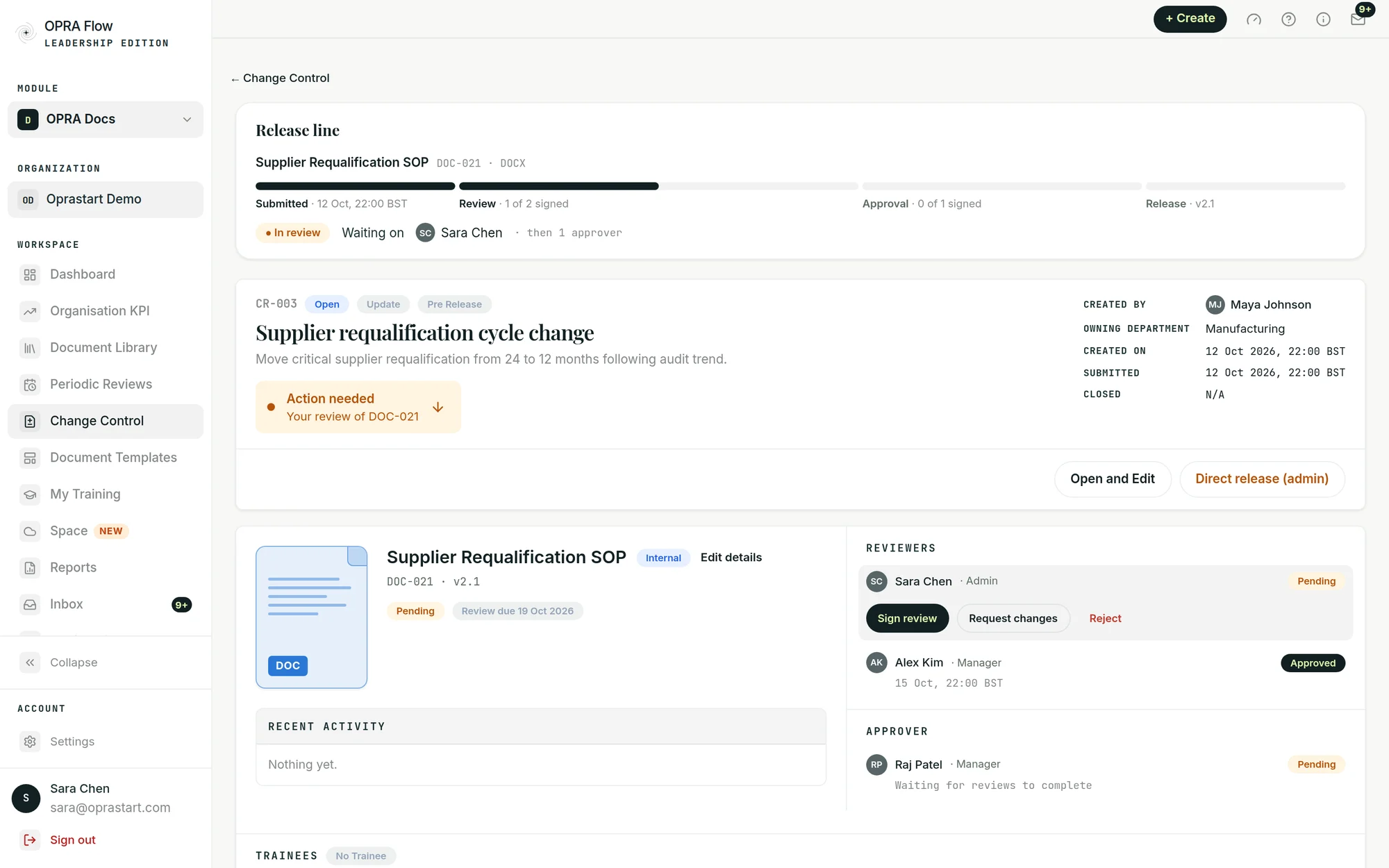Click the Settings gear icon
The image size is (1389, 868).
coord(30,742)
